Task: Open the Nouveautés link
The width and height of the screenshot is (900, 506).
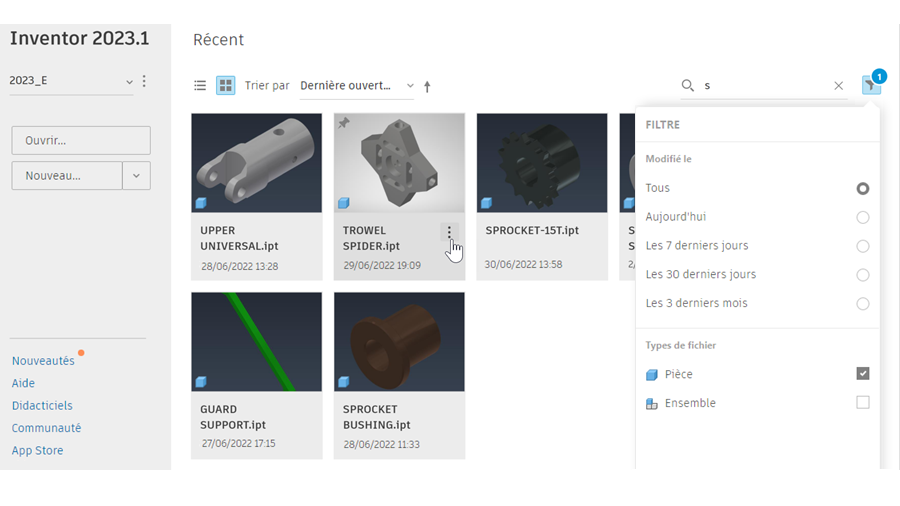Action: pos(43,361)
